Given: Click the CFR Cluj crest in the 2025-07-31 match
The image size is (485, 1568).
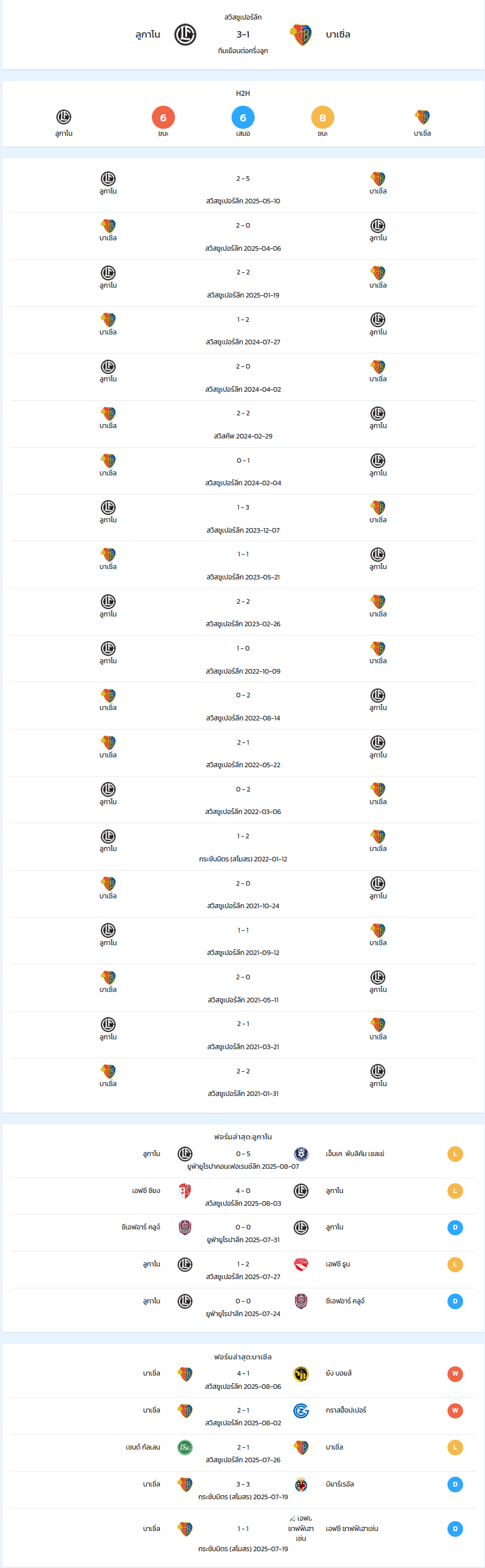Looking at the screenshot, I should 185,1227.
